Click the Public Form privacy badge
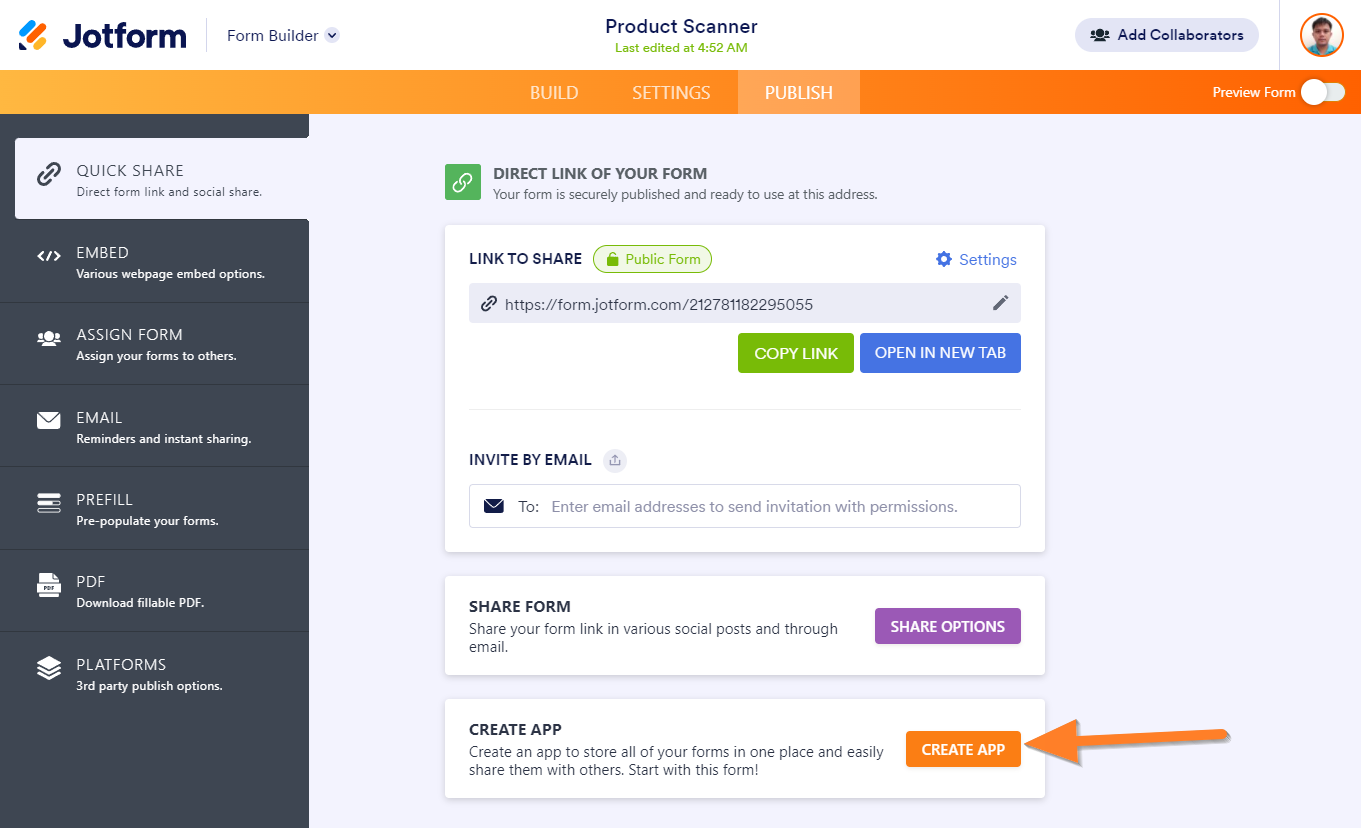The height and width of the screenshot is (828, 1361). pos(652,259)
